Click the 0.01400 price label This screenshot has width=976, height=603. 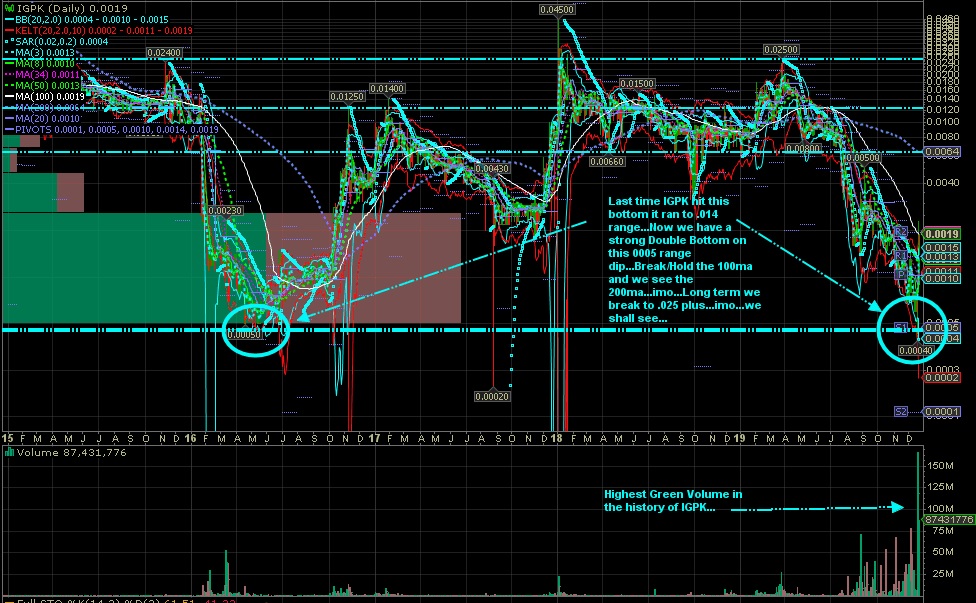[x=387, y=88]
